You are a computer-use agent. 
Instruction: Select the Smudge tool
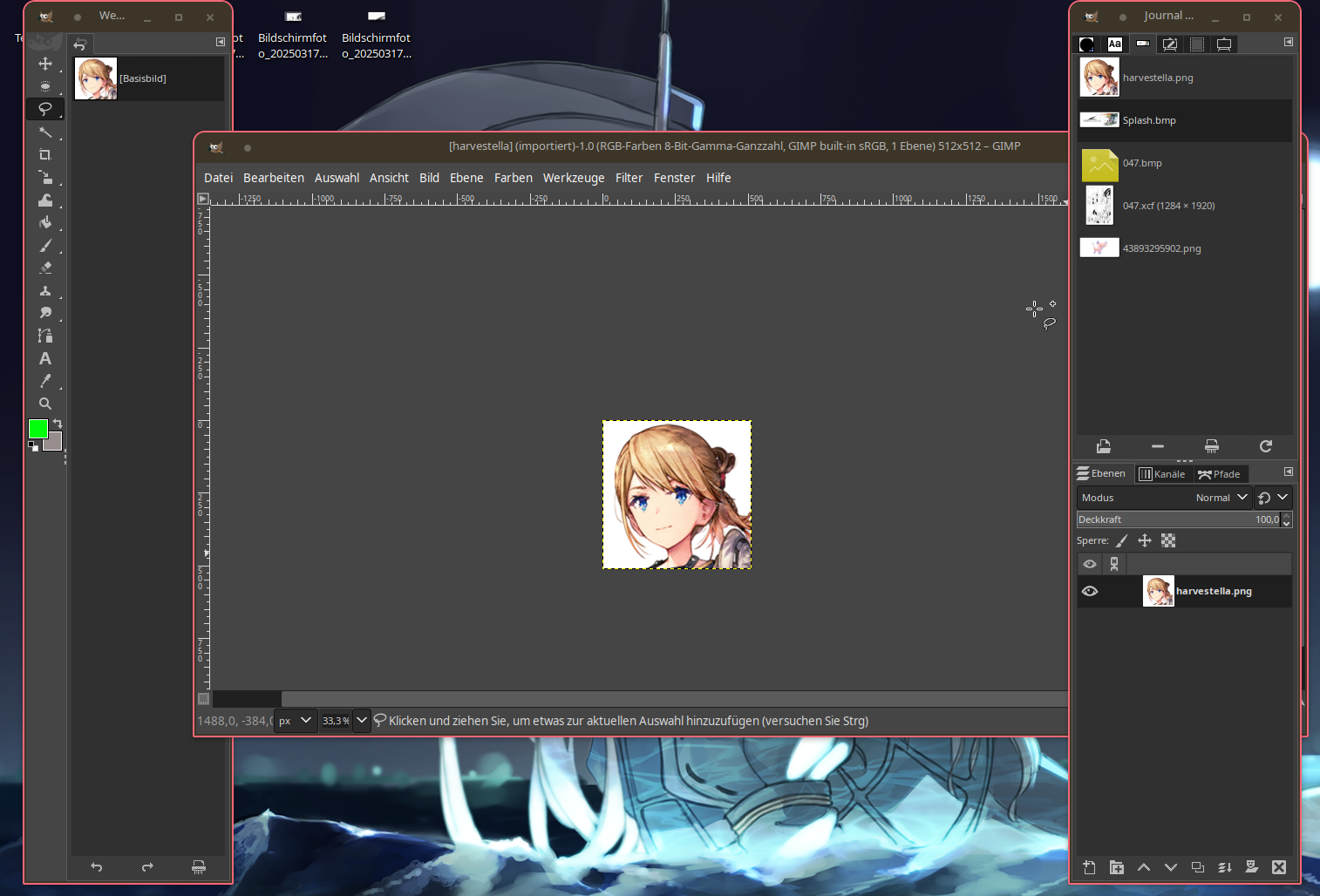[x=45, y=313]
